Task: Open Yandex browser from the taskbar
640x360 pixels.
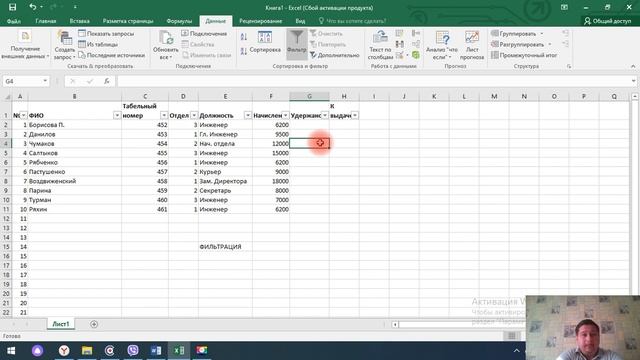Action: click(64, 351)
